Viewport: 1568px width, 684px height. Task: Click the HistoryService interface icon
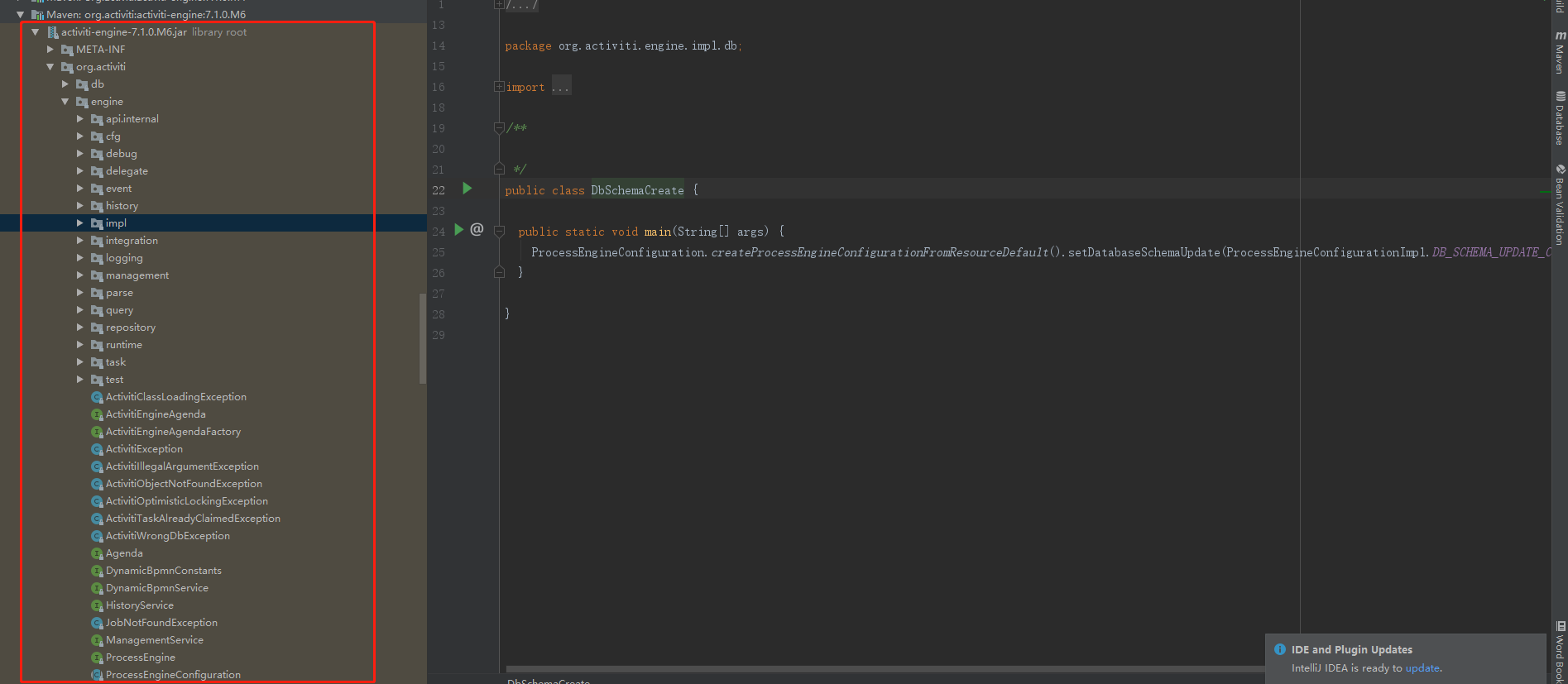97,606
